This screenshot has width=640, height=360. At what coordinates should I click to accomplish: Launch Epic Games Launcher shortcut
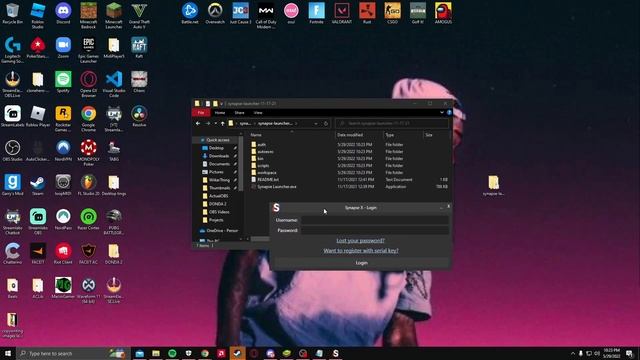click(x=88, y=50)
